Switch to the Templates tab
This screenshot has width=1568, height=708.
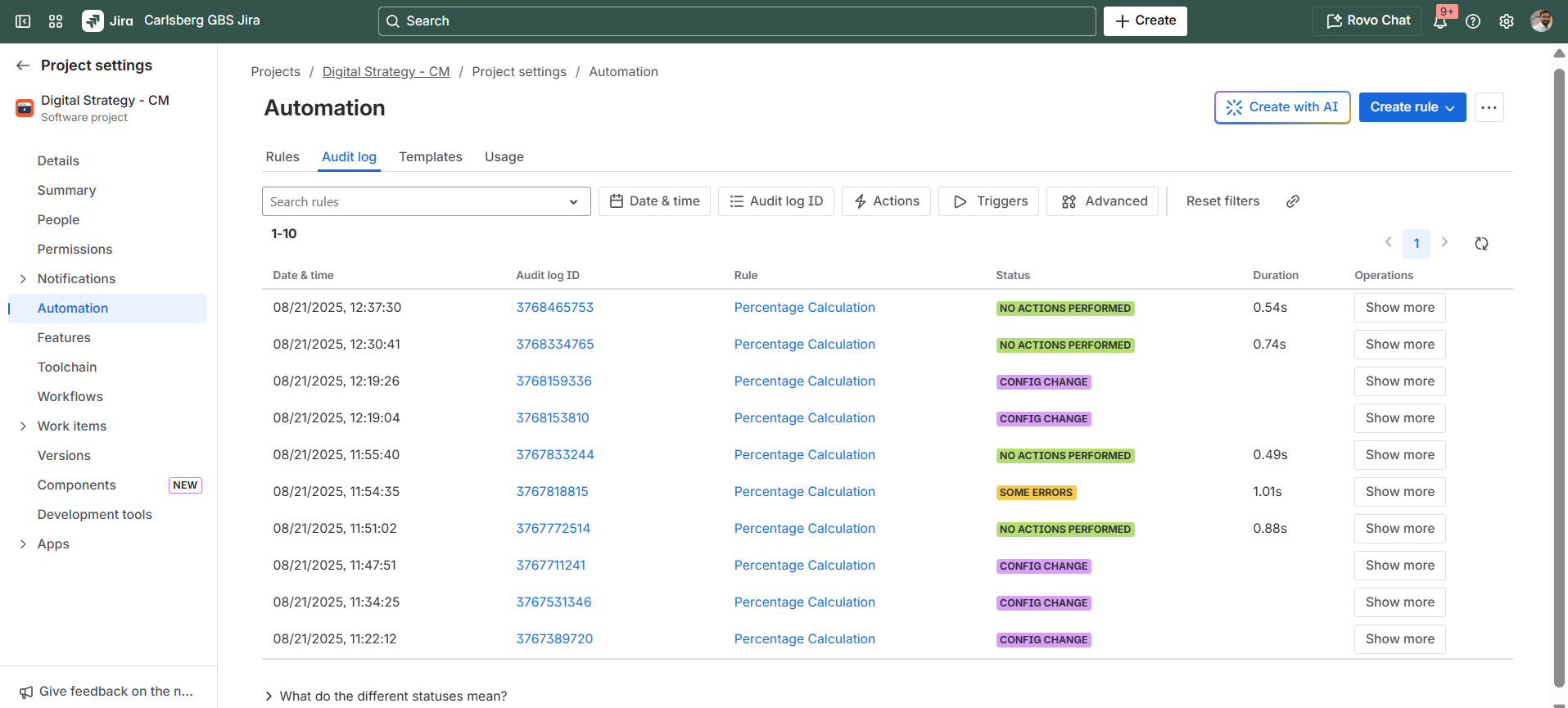pyautogui.click(x=431, y=157)
